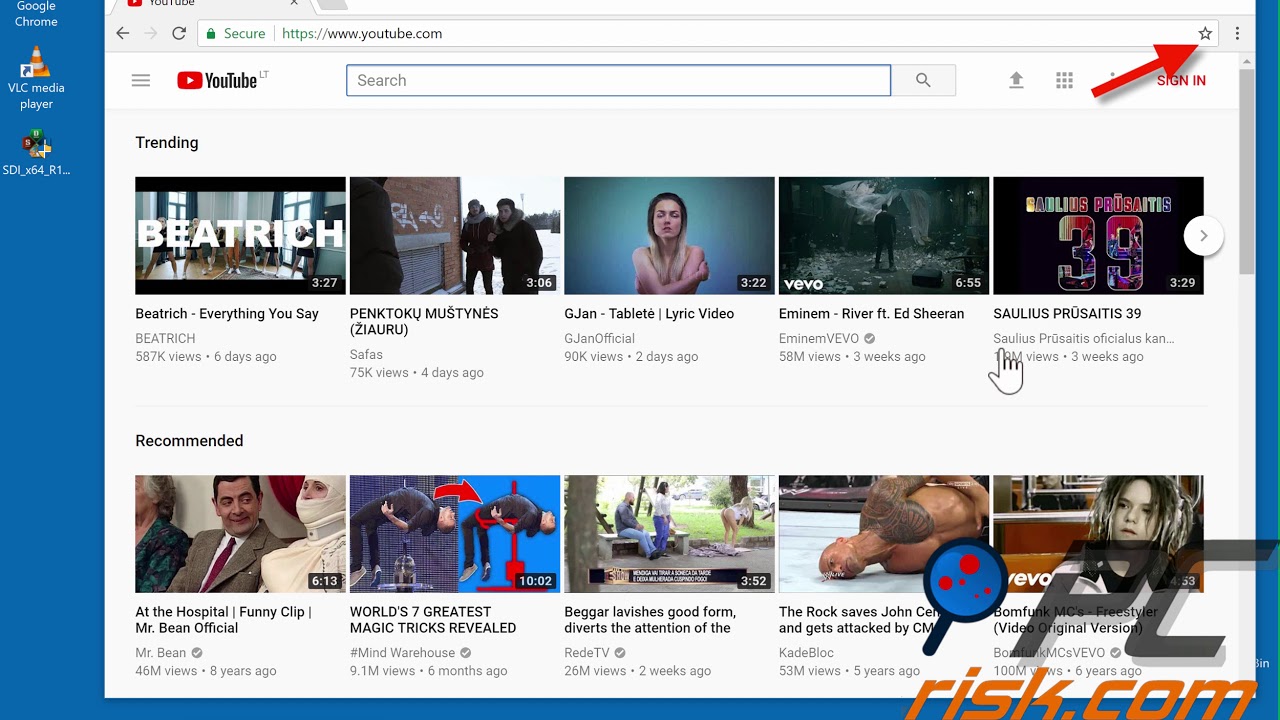
Task: Open YouTube hamburger guide menu
Action: coord(141,80)
